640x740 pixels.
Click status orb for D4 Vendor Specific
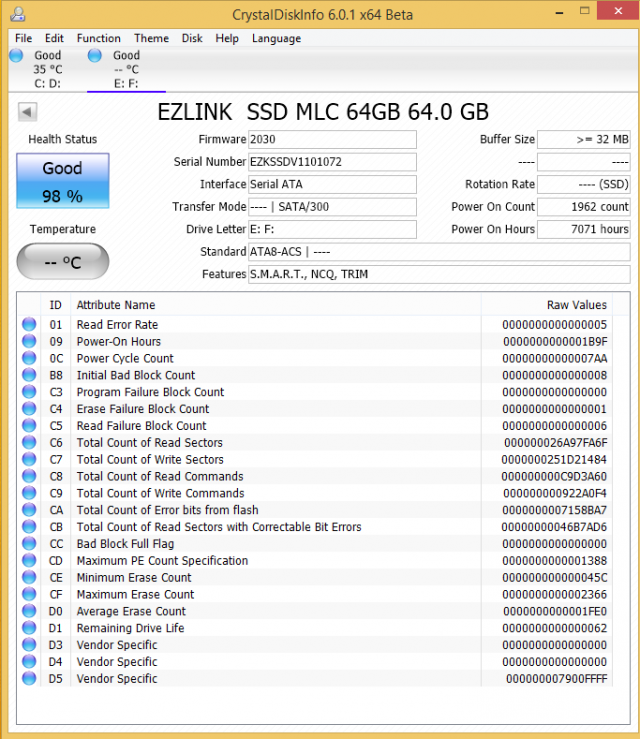29,661
